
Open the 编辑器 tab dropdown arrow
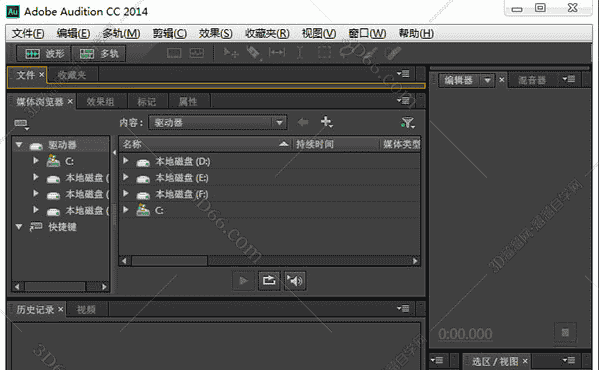click(487, 80)
